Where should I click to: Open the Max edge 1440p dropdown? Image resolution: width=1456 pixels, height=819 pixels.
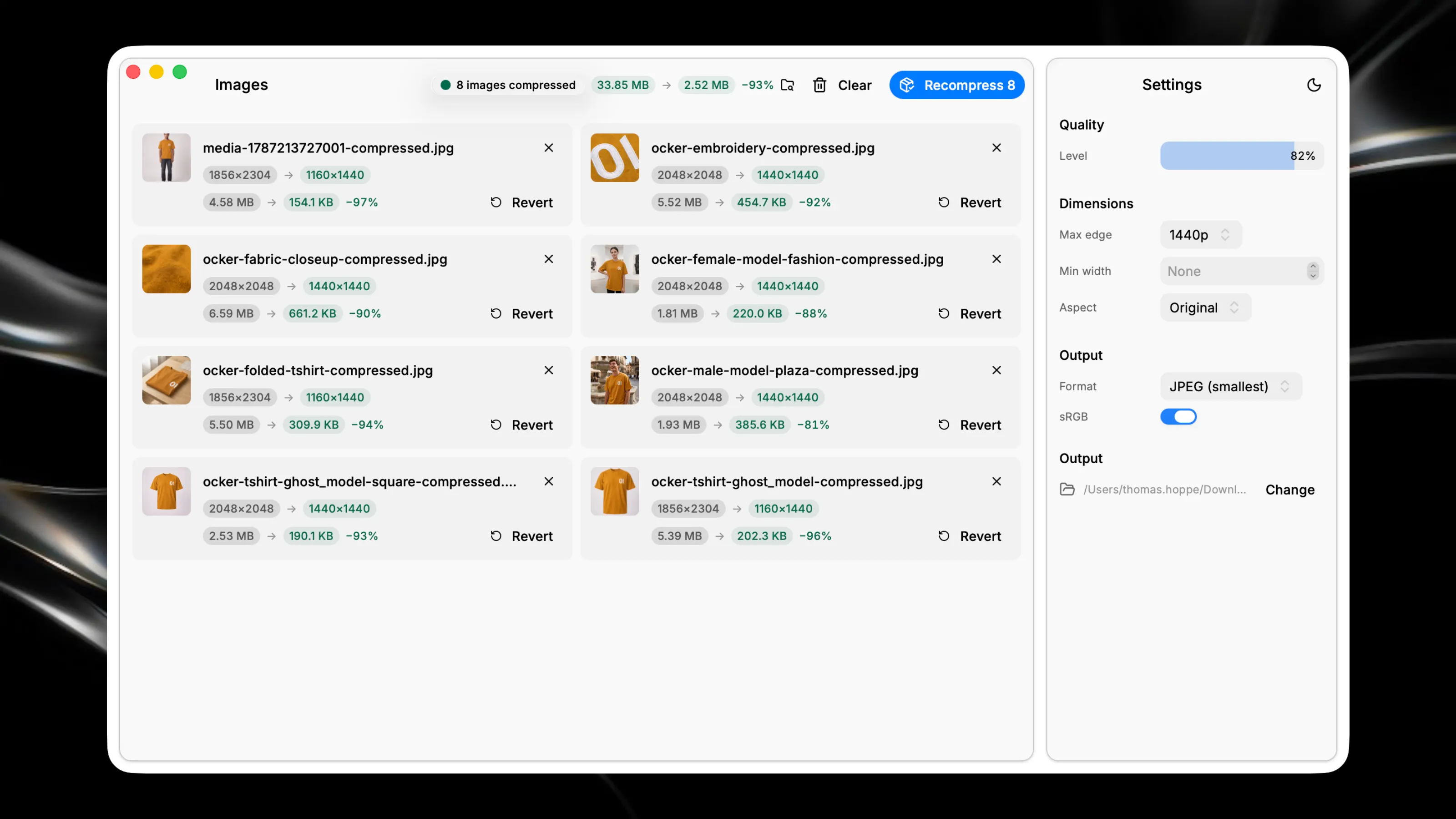[1201, 235]
